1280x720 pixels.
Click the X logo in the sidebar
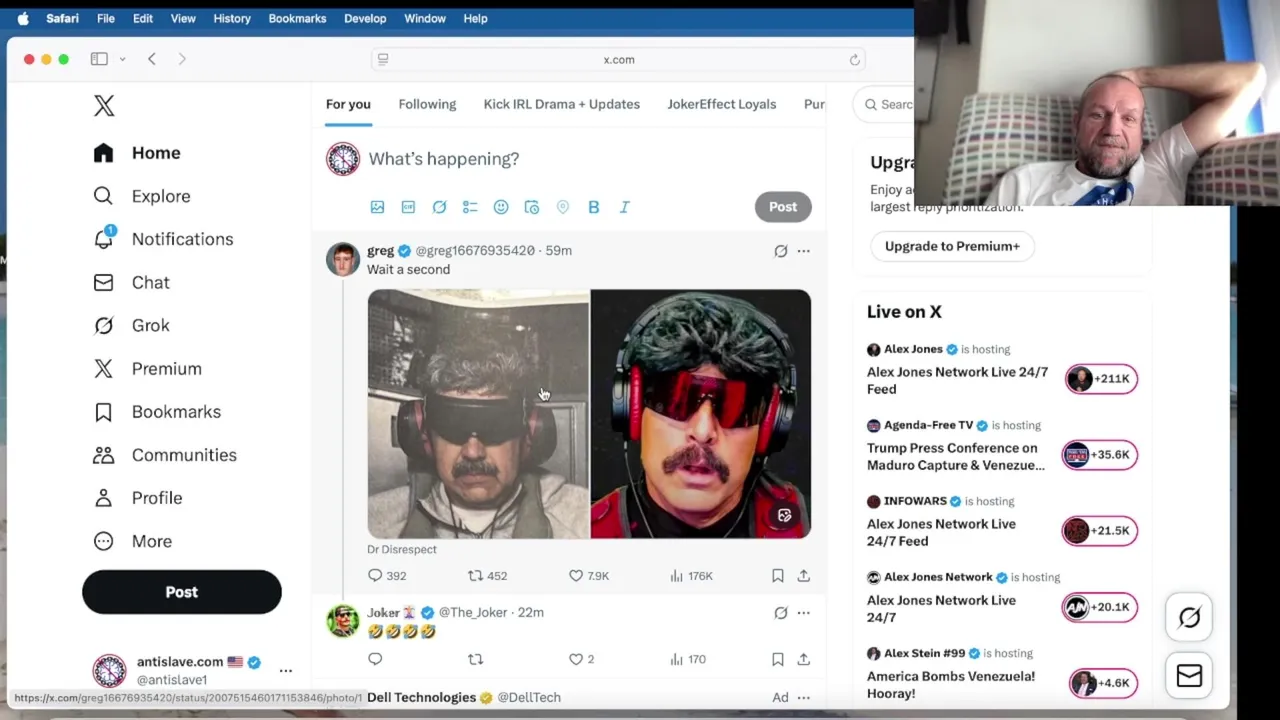(104, 106)
